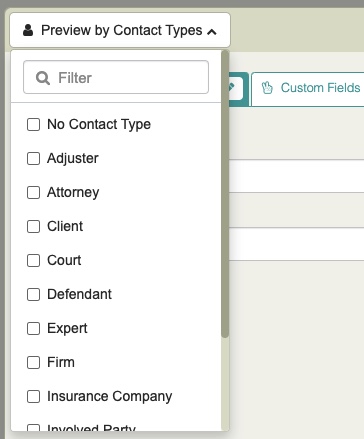Viewport: 364px width, 439px height.
Task: Click the contact types list scrollbar
Action: 225,194
